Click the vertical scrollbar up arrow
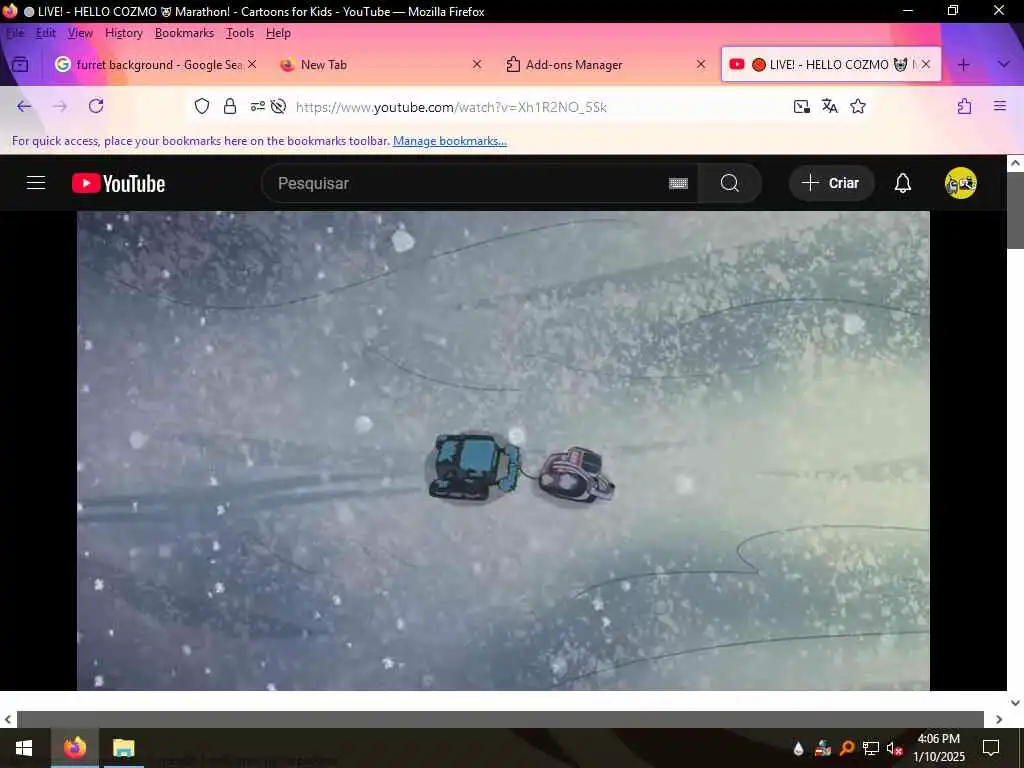1024x768 pixels. [x=1015, y=163]
